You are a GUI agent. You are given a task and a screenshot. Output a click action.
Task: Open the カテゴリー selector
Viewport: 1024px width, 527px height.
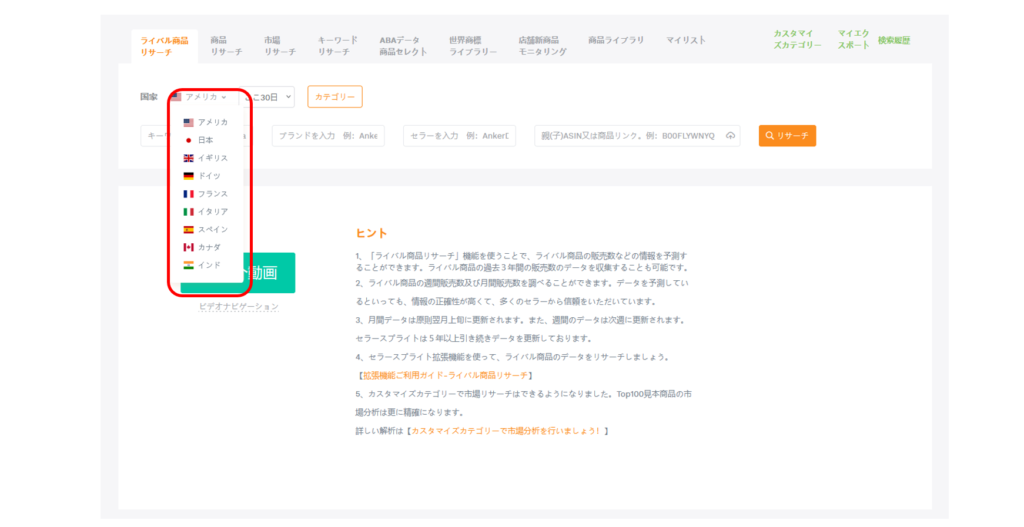[335, 97]
